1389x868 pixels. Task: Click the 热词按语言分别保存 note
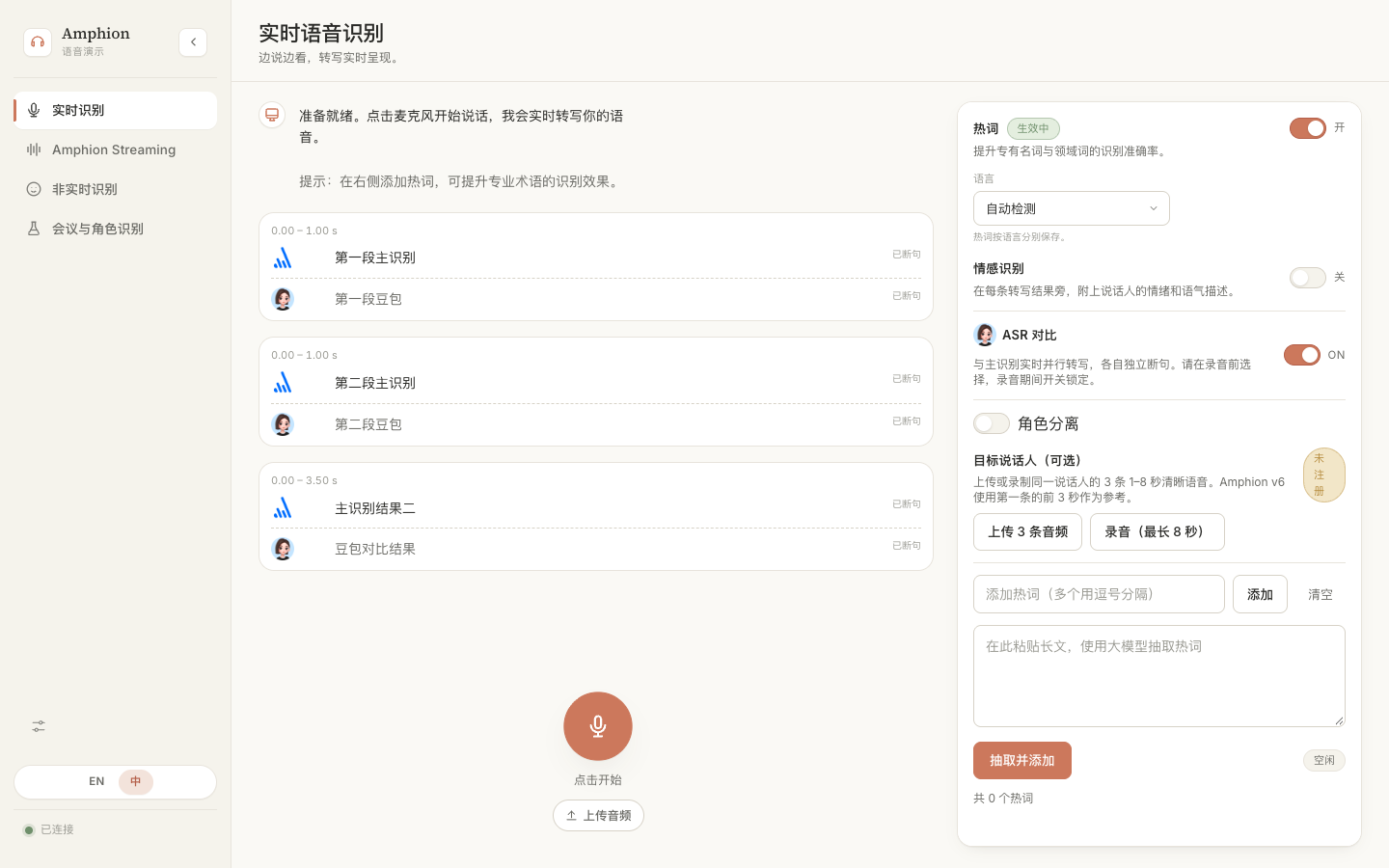tap(1021, 237)
